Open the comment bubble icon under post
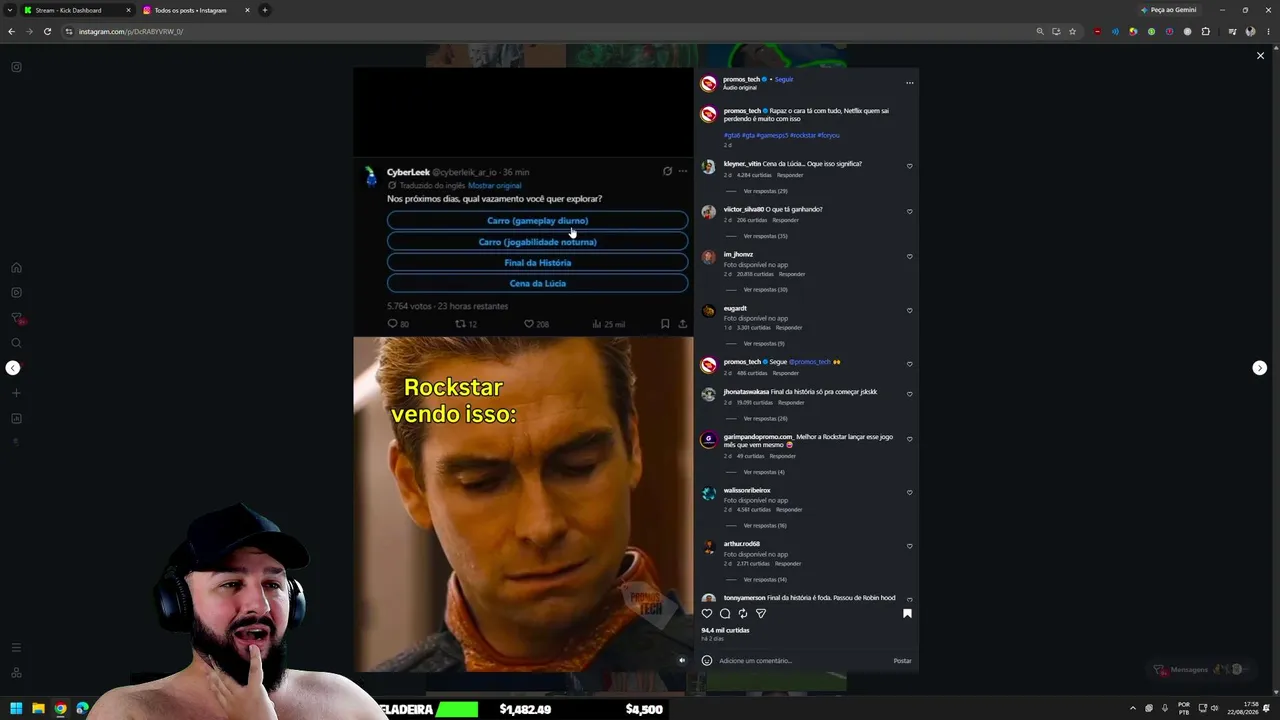 tap(725, 614)
